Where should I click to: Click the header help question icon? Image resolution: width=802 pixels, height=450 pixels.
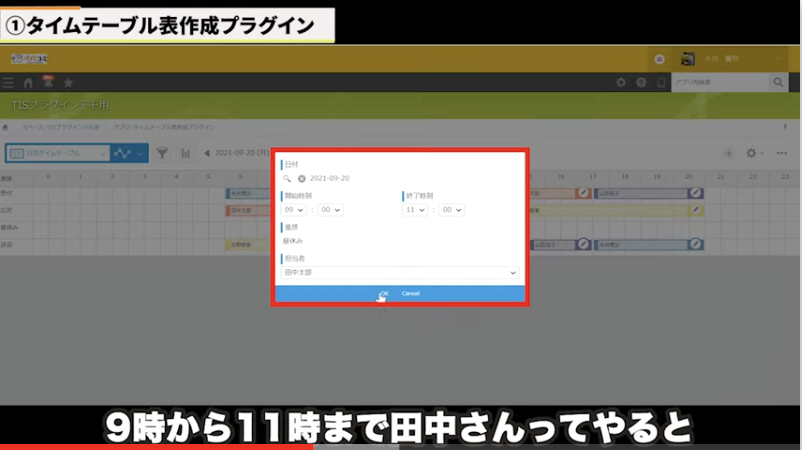tap(641, 82)
